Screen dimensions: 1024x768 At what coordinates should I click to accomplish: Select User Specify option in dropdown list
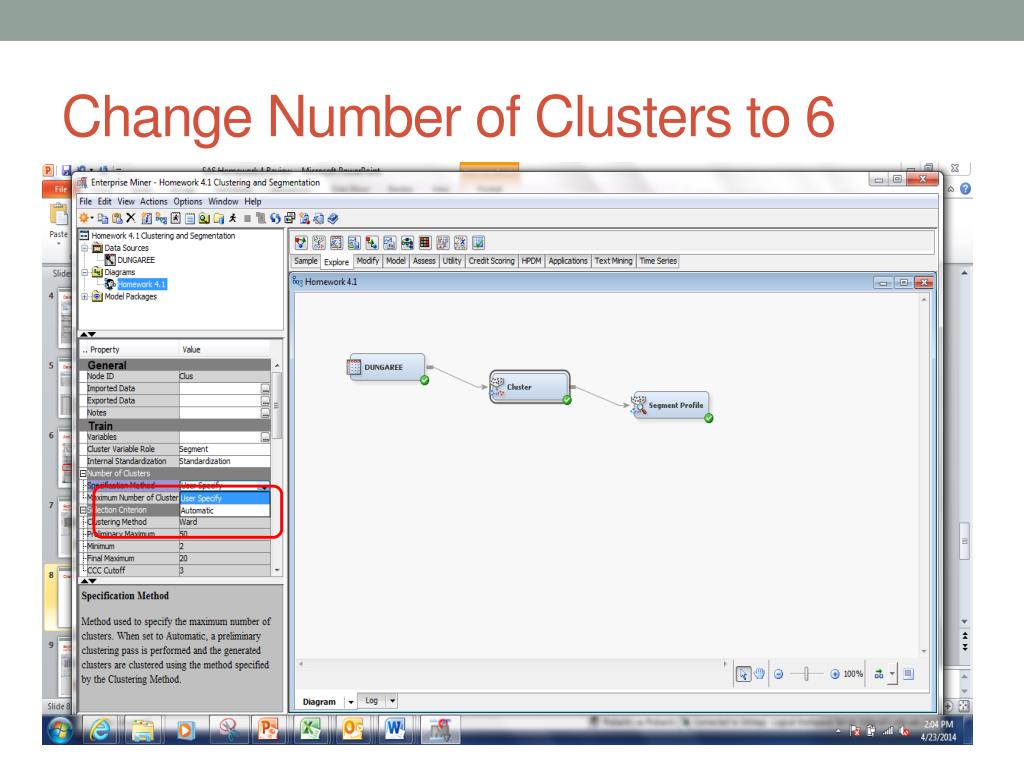[224, 498]
